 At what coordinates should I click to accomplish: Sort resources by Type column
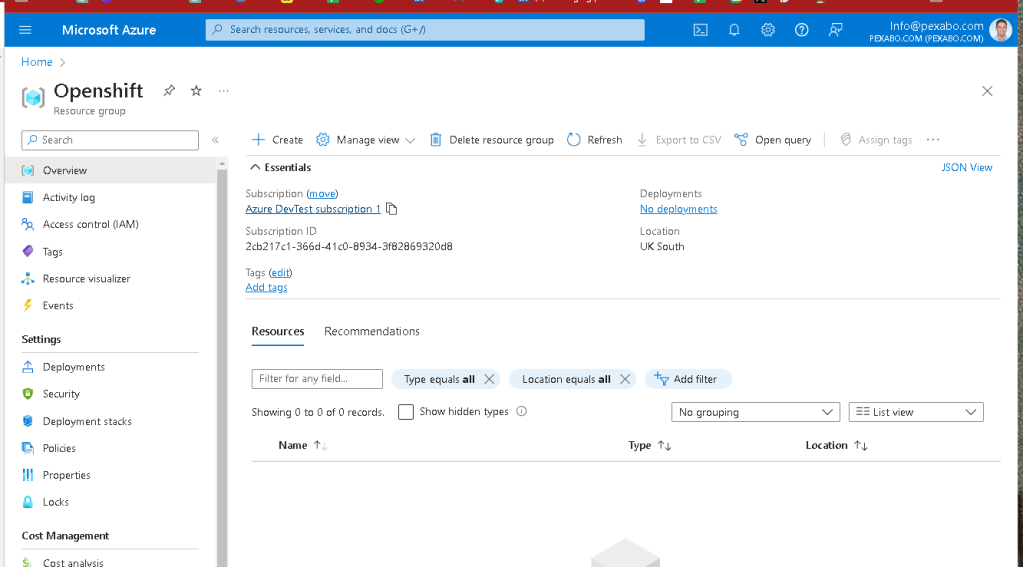pos(649,445)
